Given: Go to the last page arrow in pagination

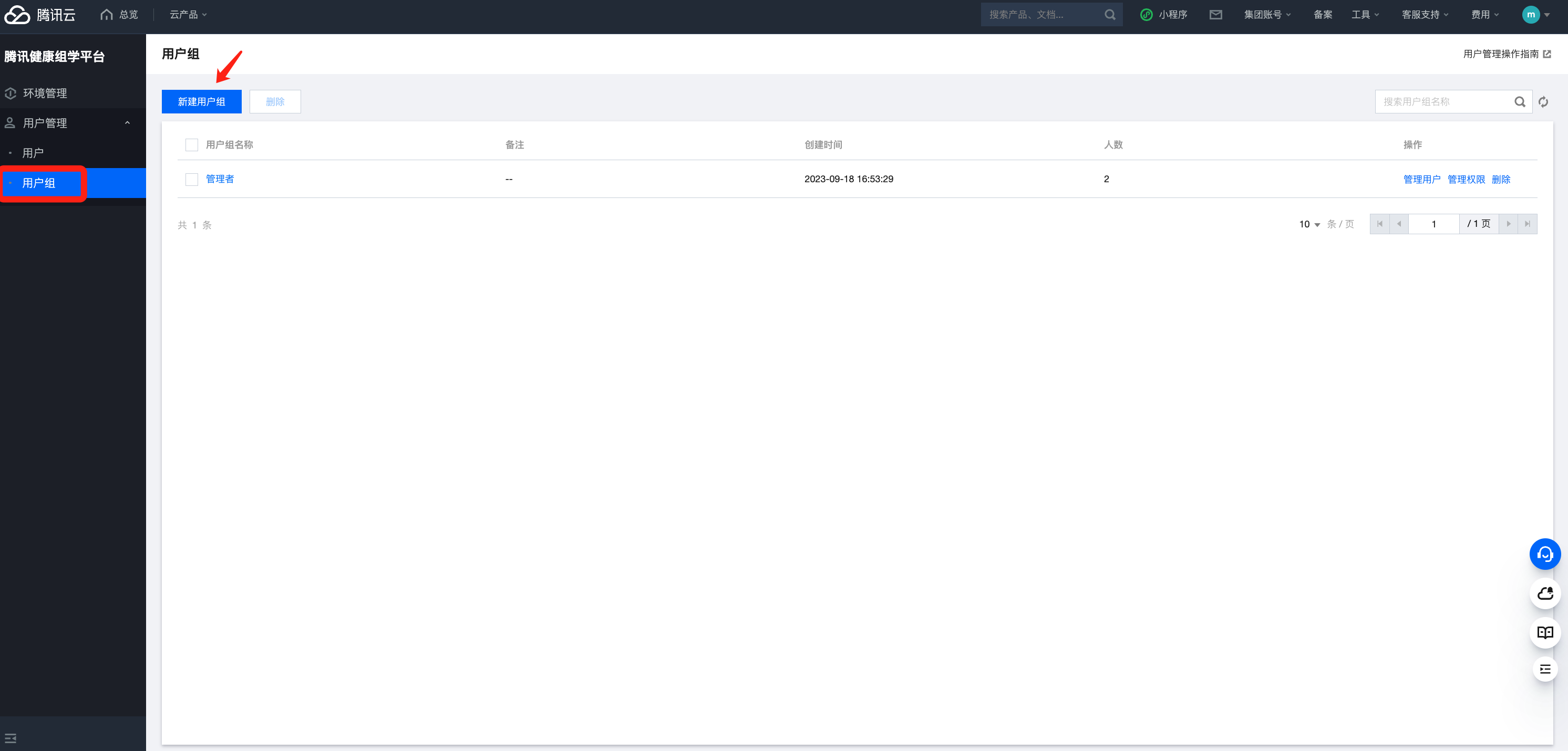Looking at the screenshot, I should (1527, 224).
